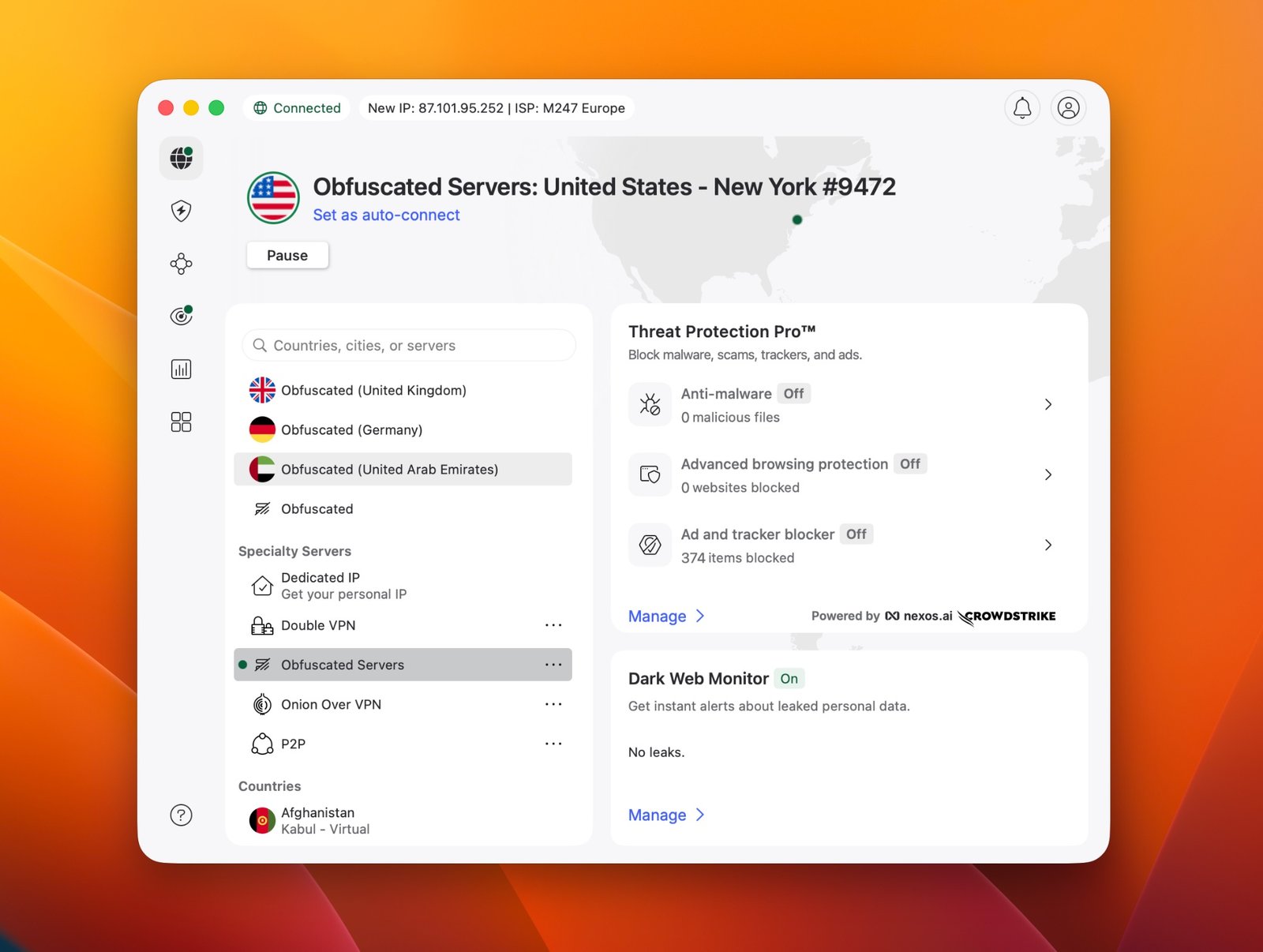
Task: Open the statistics bar-chart icon in sidebar
Action: pyautogui.click(x=181, y=369)
